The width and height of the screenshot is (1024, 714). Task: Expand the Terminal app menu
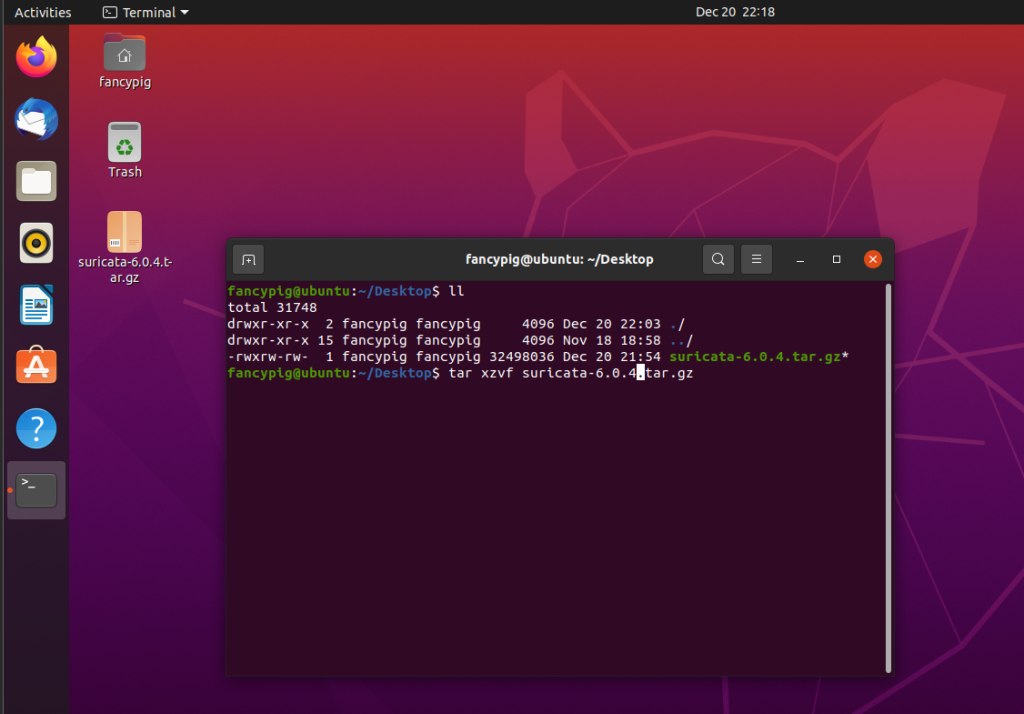[146, 12]
